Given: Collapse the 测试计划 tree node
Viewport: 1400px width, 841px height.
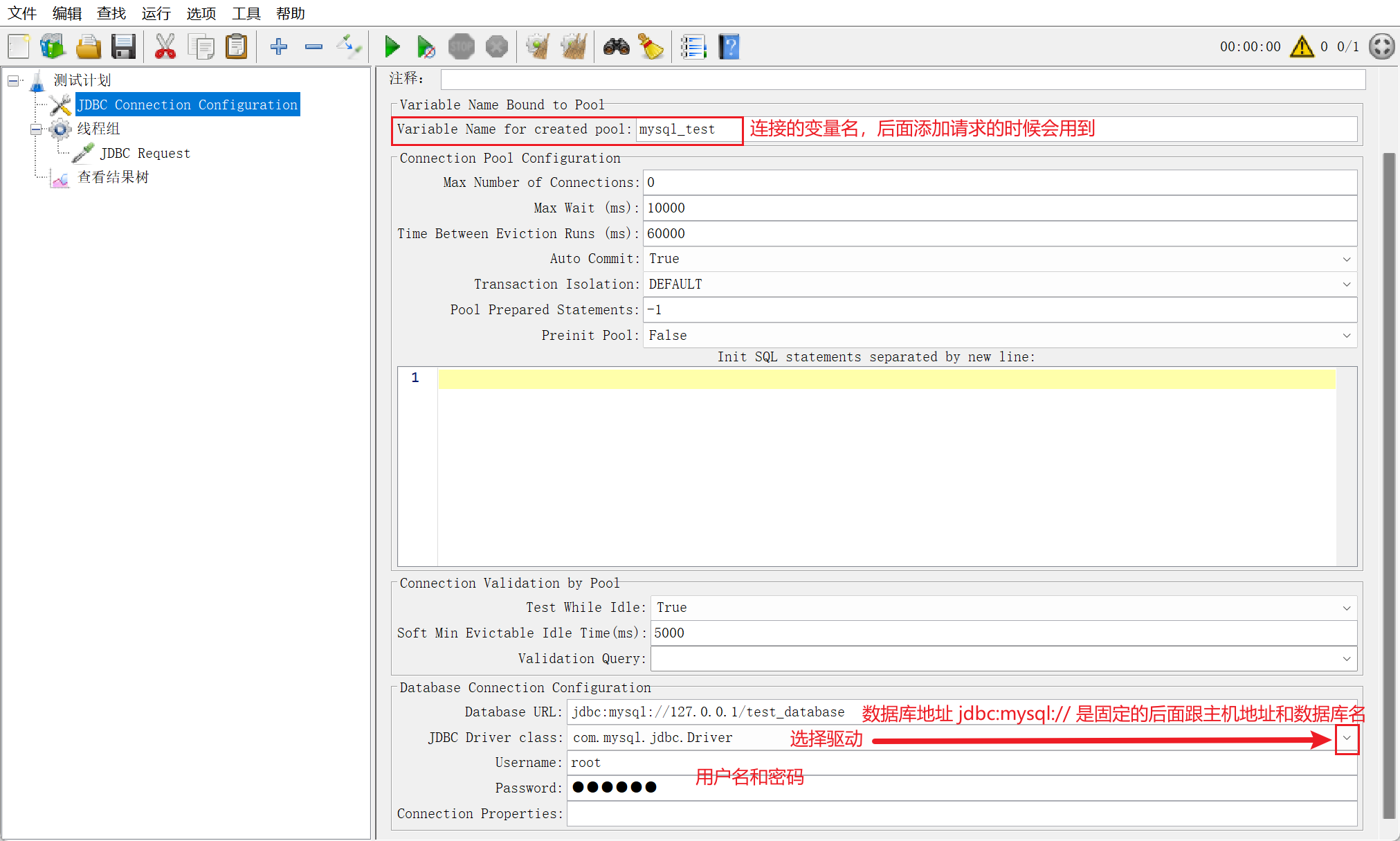Looking at the screenshot, I should pyautogui.click(x=13, y=81).
